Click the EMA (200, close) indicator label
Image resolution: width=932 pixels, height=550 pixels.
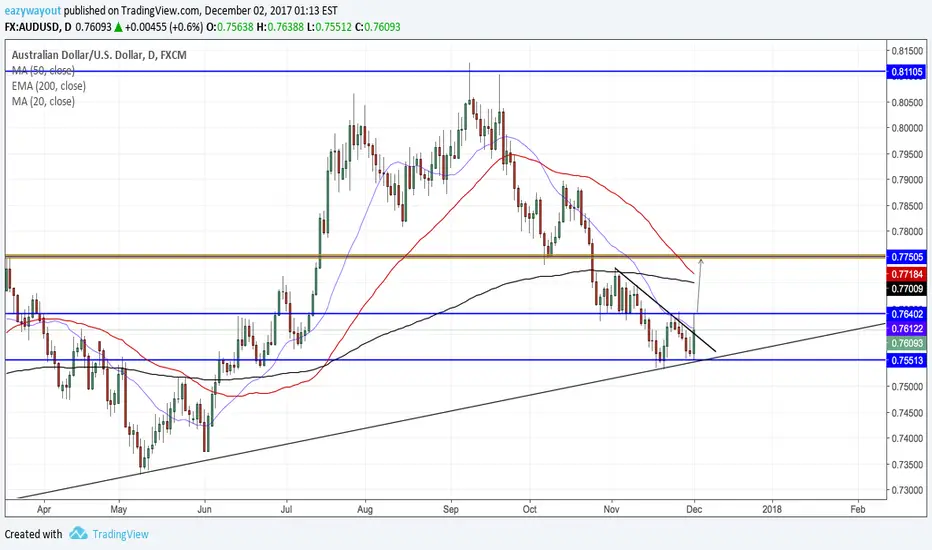(x=49, y=86)
